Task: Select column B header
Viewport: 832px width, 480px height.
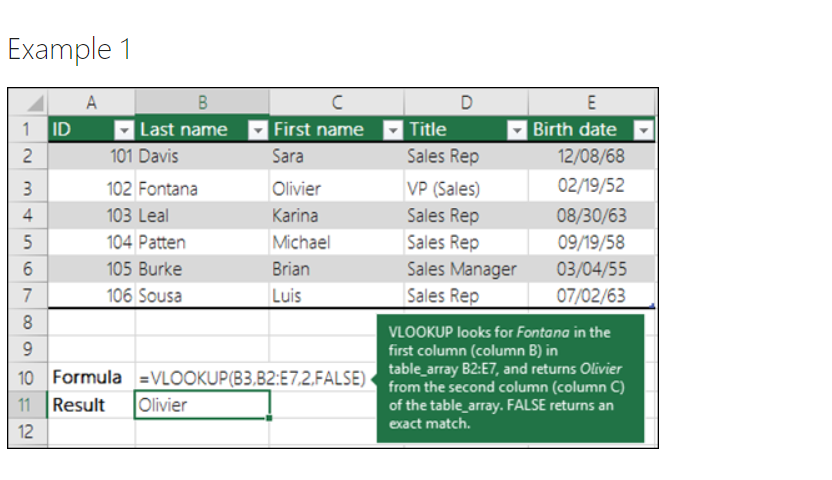Action: pyautogui.click(x=202, y=102)
